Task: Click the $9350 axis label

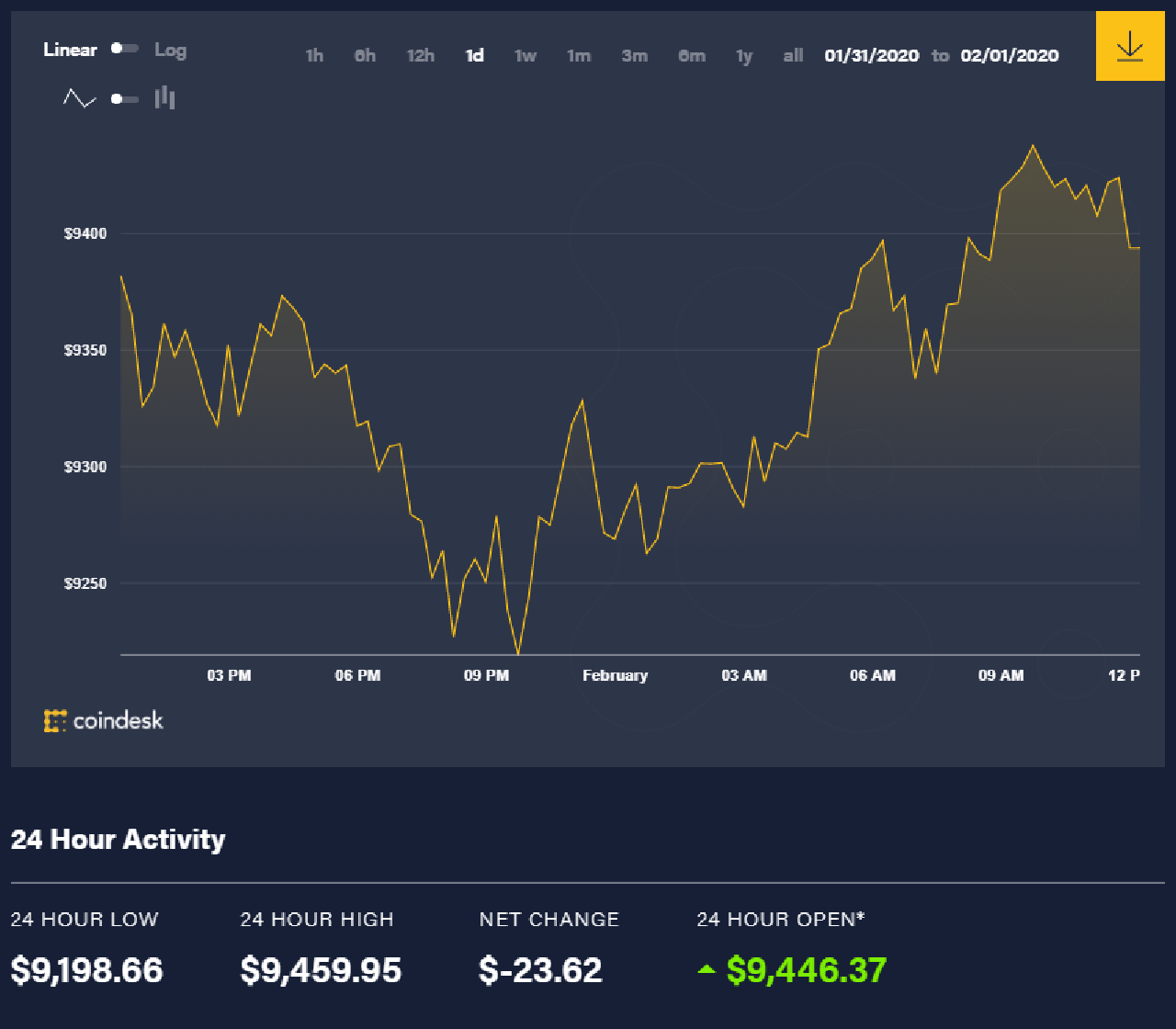Action: tap(85, 351)
